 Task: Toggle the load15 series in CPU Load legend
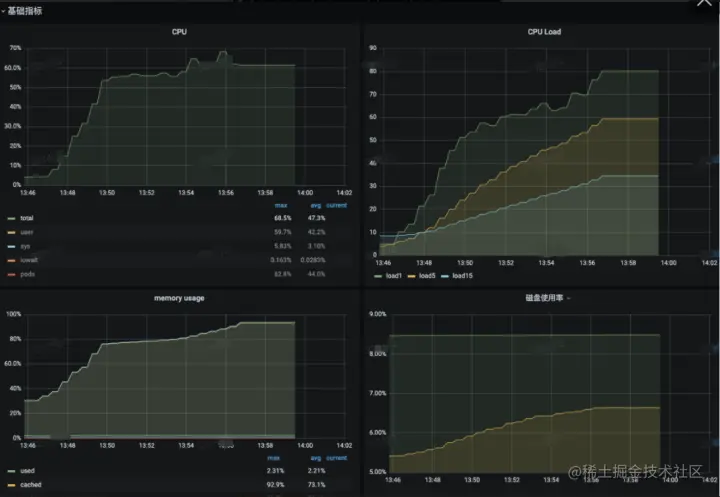pos(462,276)
